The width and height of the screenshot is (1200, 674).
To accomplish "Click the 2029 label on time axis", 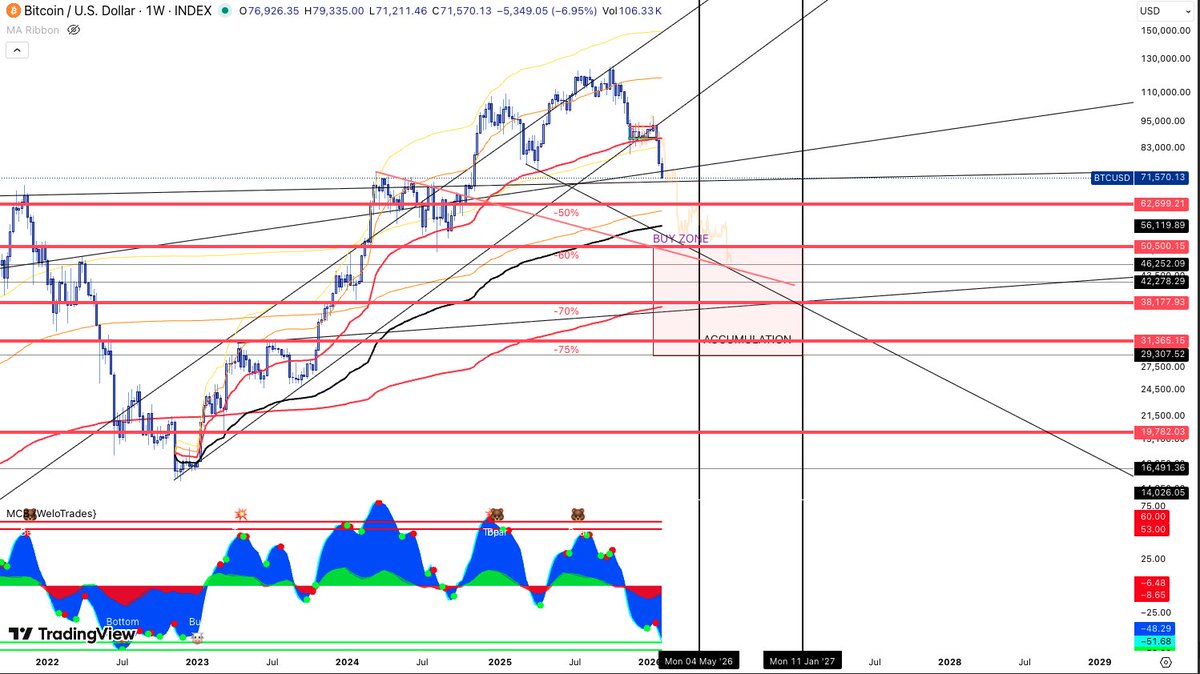I will [x=1099, y=662].
